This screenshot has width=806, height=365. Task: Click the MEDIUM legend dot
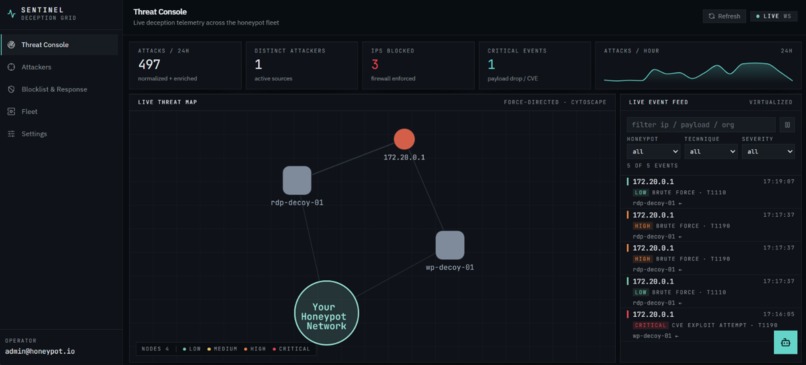pyautogui.click(x=209, y=349)
